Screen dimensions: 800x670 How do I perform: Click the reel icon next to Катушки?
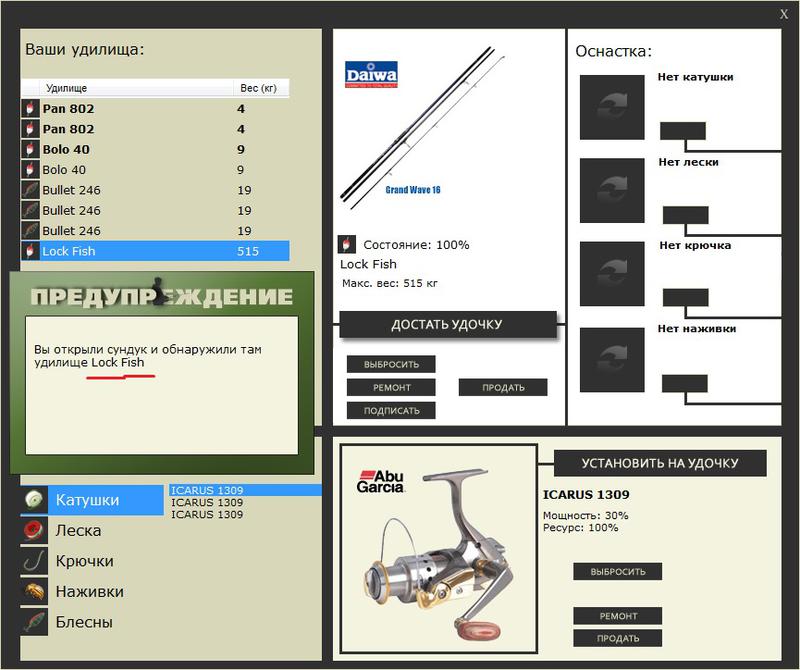coord(34,500)
